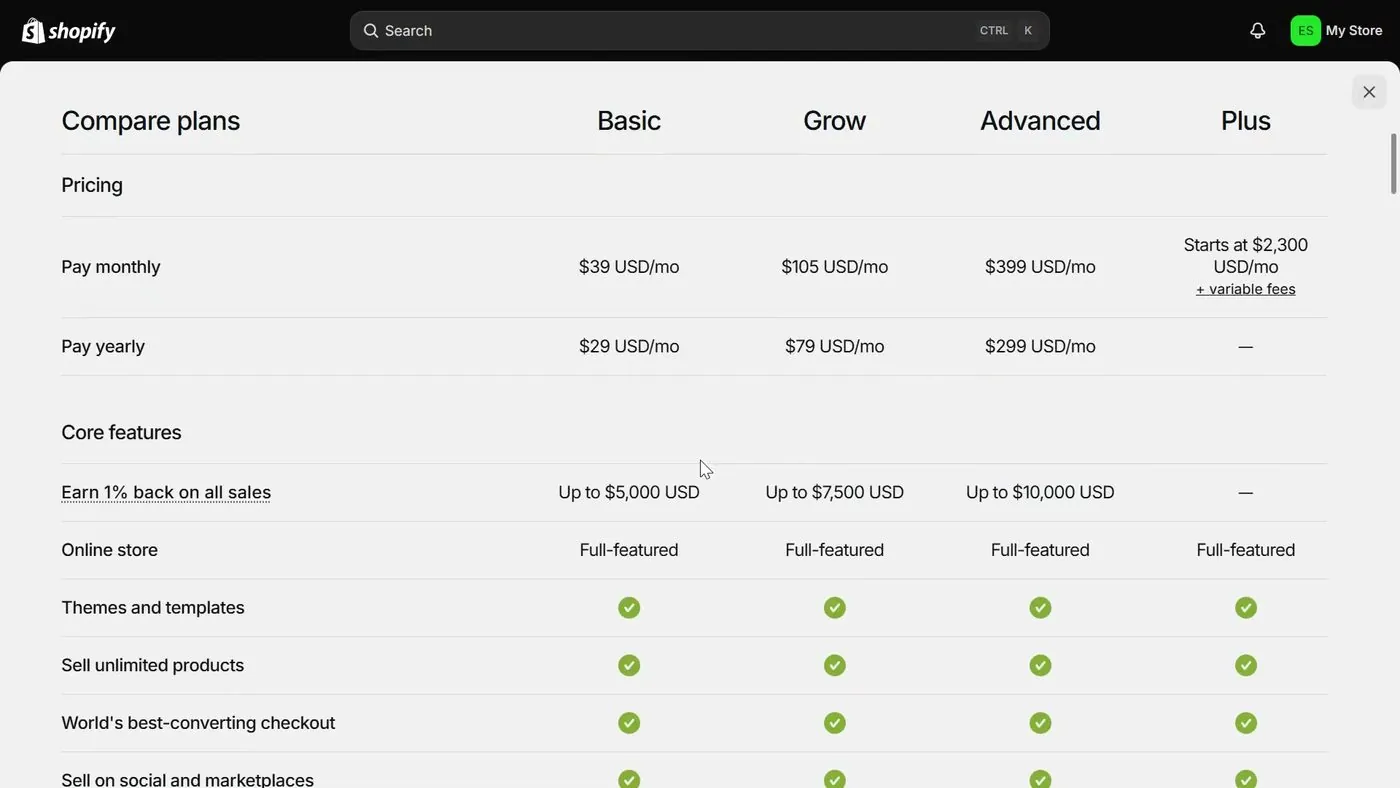Viewport: 1400px width, 788px height.
Task: Open the notifications bell
Action: [1258, 31]
